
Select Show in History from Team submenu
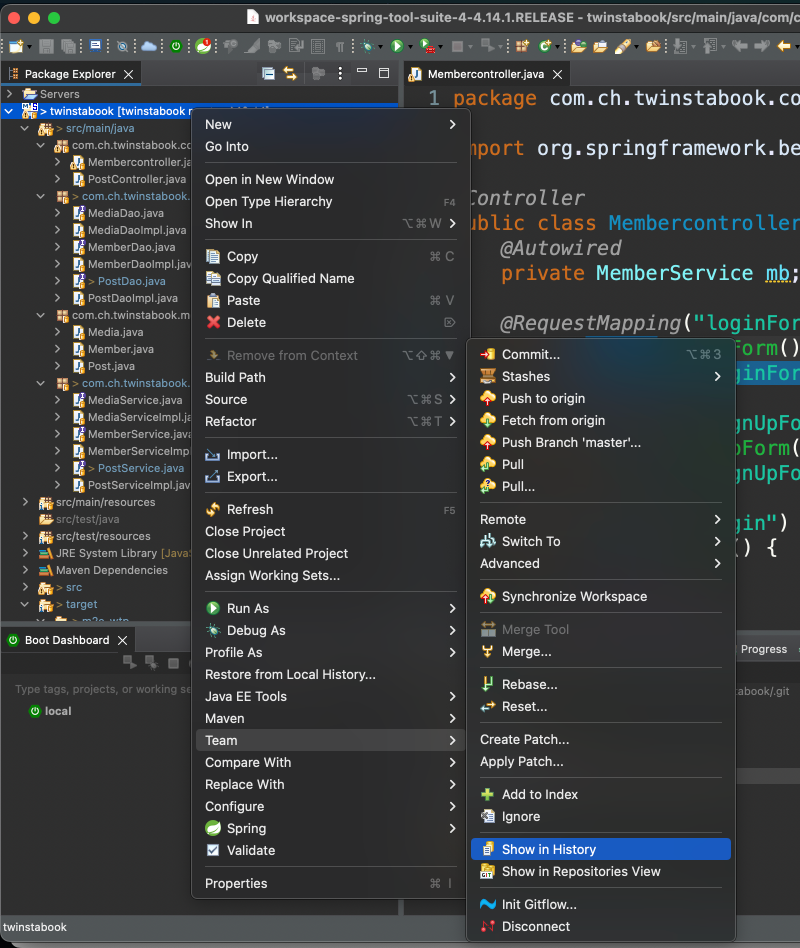[x=600, y=849]
